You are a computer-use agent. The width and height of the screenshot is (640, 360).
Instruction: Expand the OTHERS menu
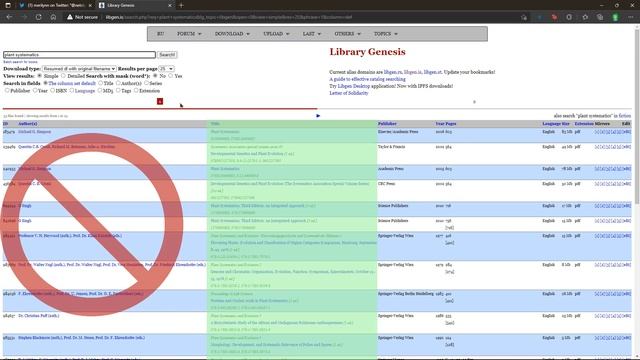[347, 34]
